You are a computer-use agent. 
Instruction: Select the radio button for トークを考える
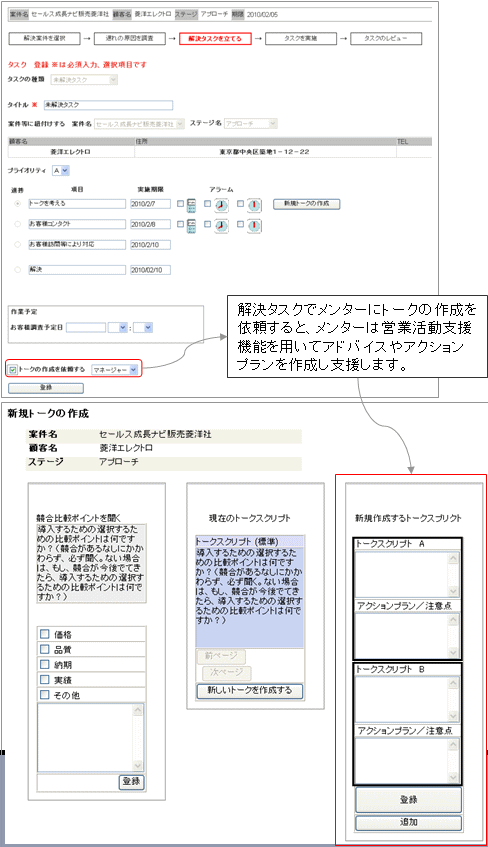pos(17,204)
